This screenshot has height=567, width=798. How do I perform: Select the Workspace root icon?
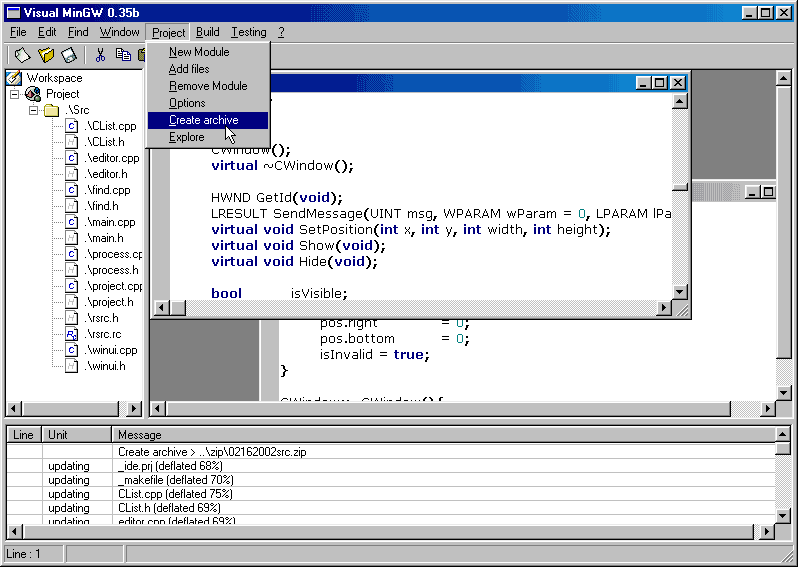(14, 78)
